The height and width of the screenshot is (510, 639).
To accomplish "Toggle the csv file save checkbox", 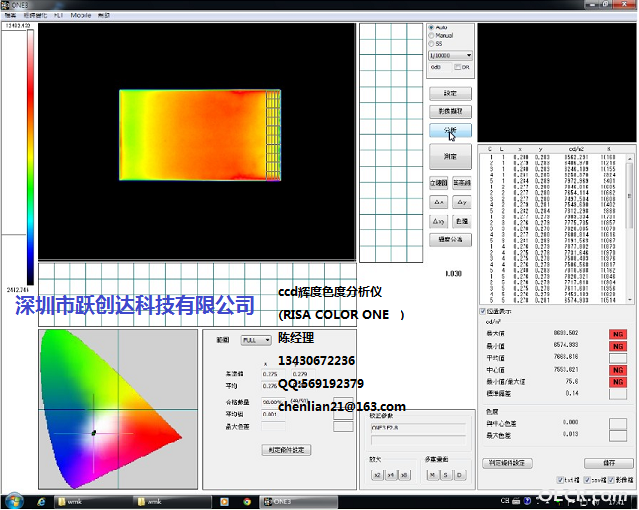I will (x=587, y=480).
